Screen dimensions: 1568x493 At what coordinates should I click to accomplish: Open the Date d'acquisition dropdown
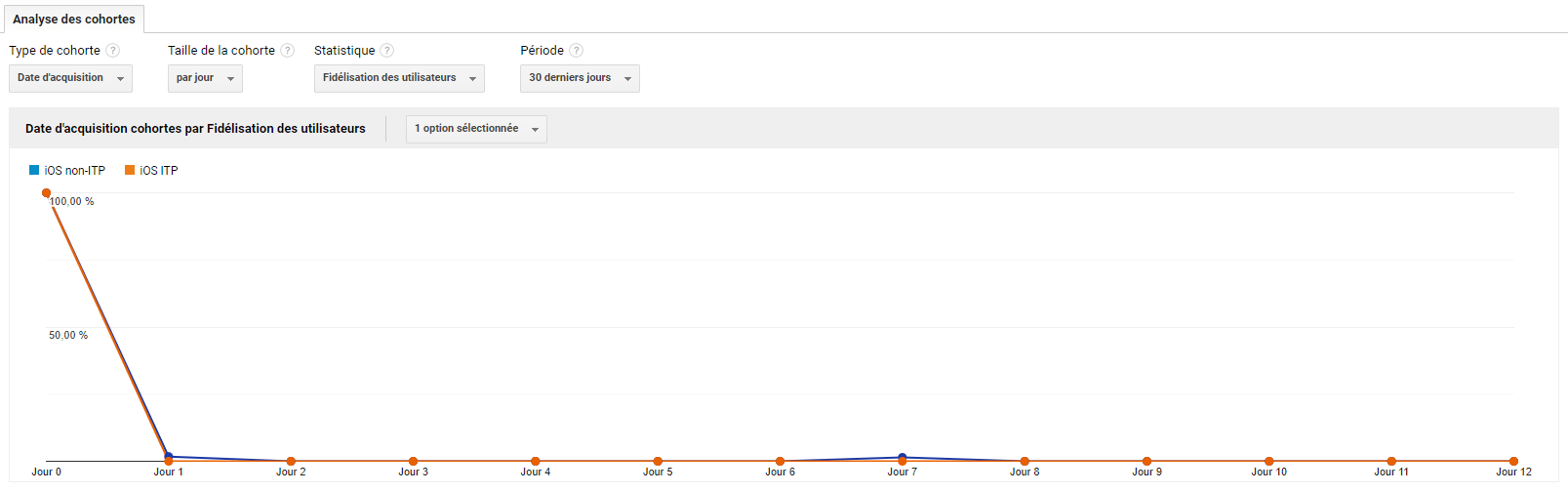(70, 78)
